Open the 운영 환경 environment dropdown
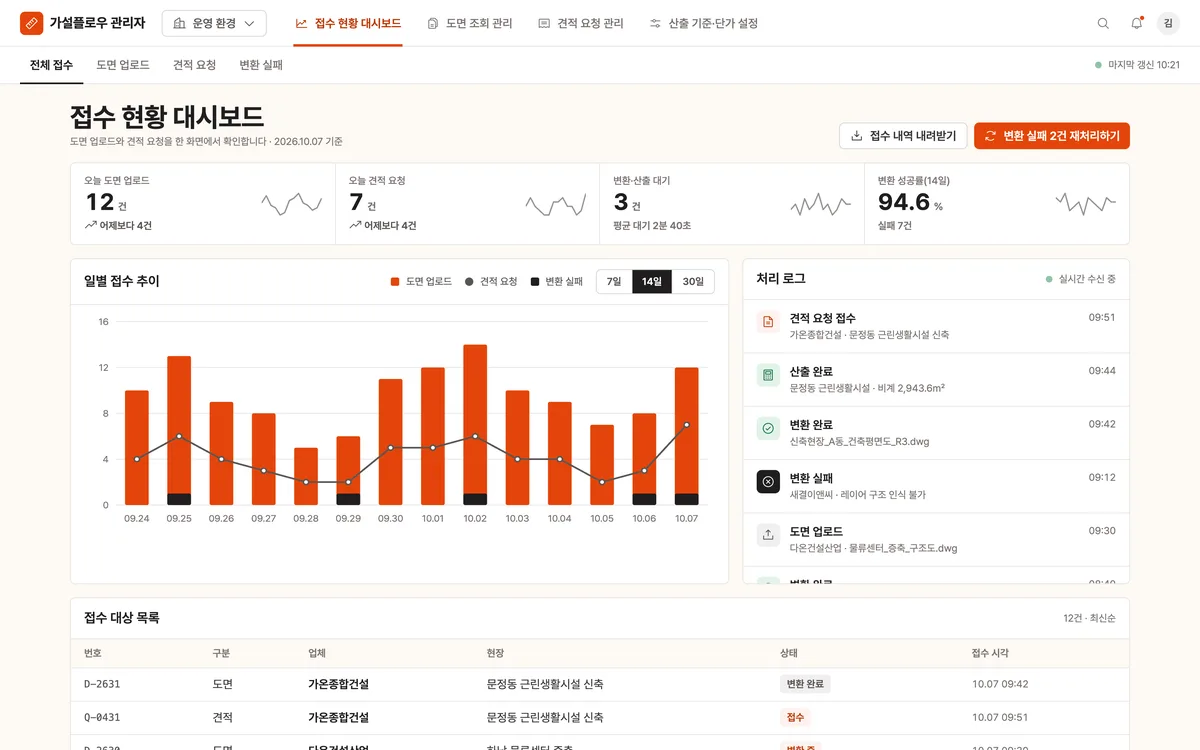This screenshot has width=1200, height=750. point(214,23)
